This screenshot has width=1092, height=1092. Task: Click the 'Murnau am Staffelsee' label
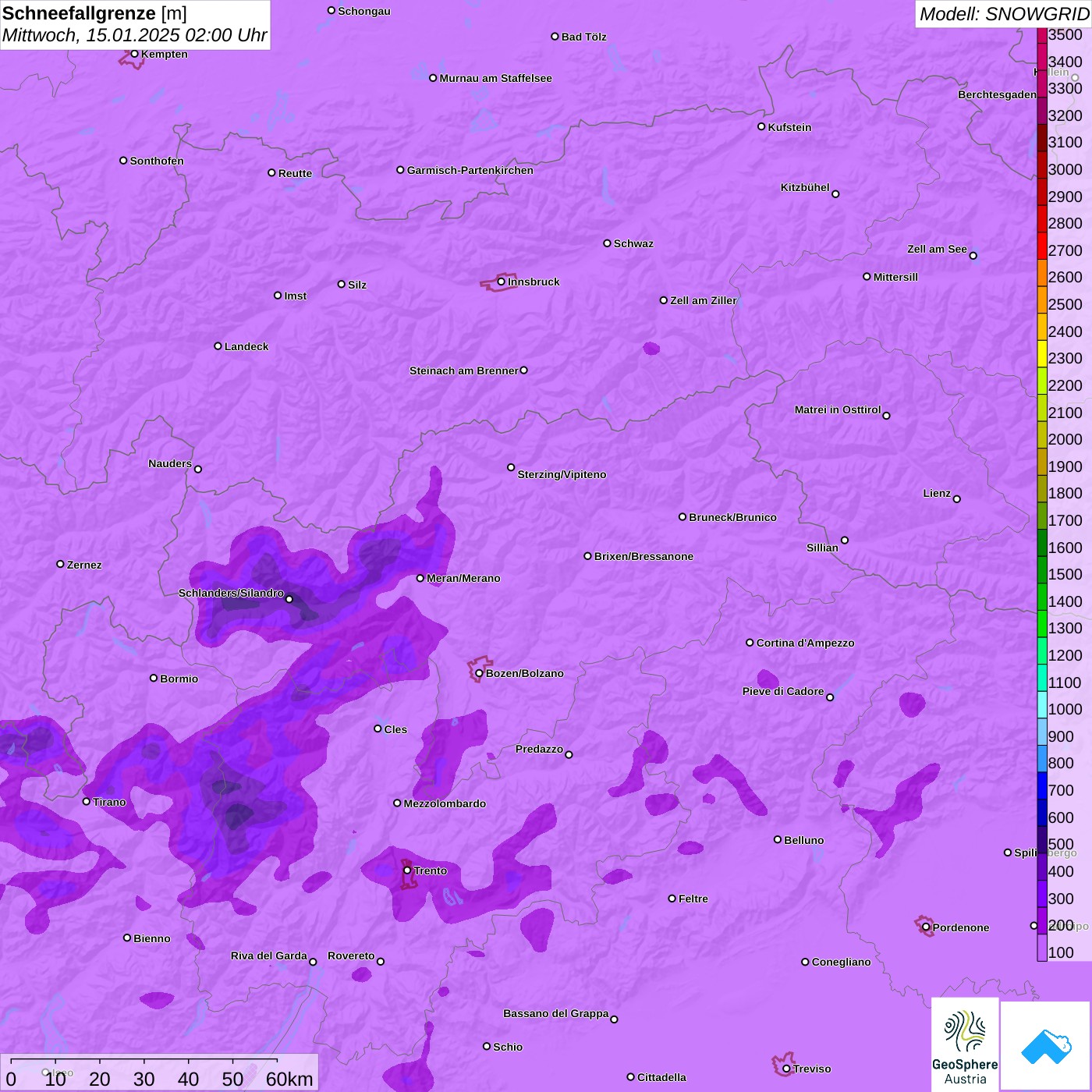[496, 78]
